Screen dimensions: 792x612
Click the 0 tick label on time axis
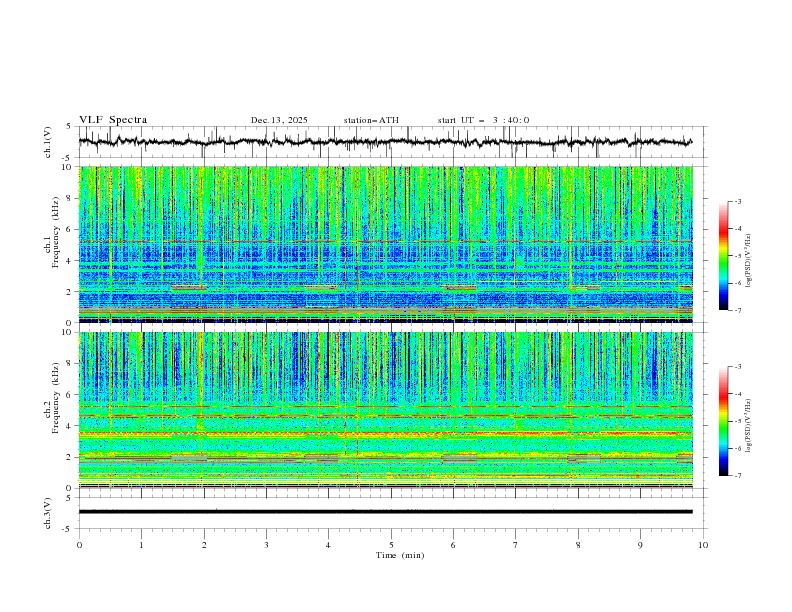(x=79, y=545)
